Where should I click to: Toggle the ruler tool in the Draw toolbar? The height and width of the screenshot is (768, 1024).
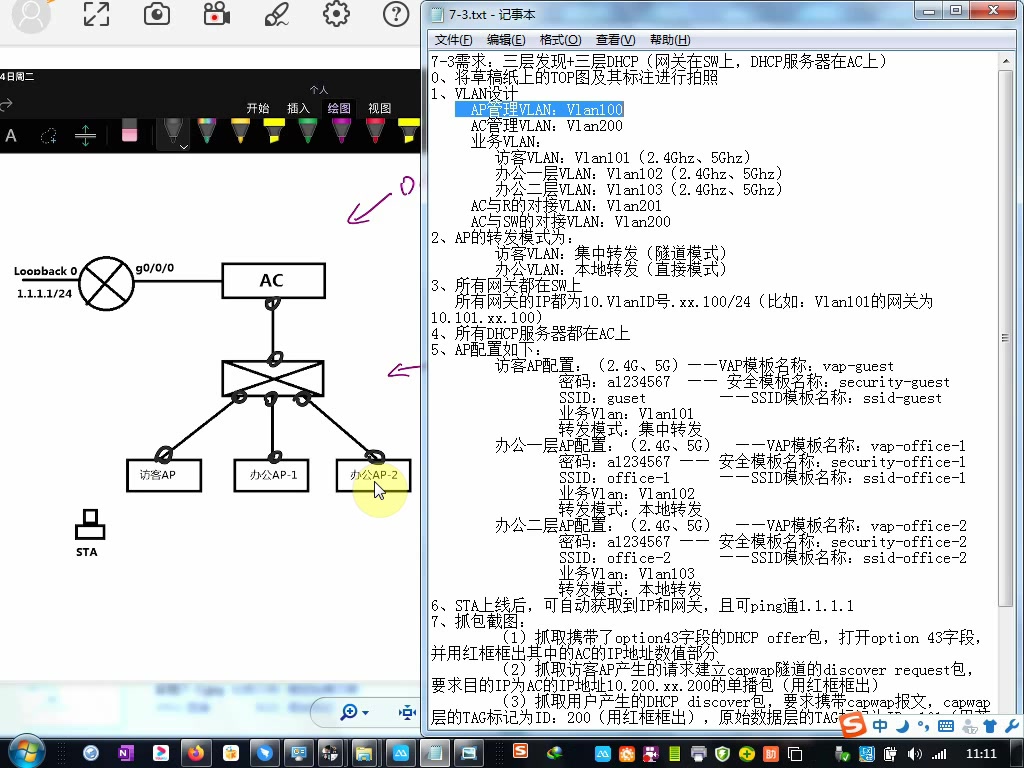pyautogui.click(x=84, y=133)
